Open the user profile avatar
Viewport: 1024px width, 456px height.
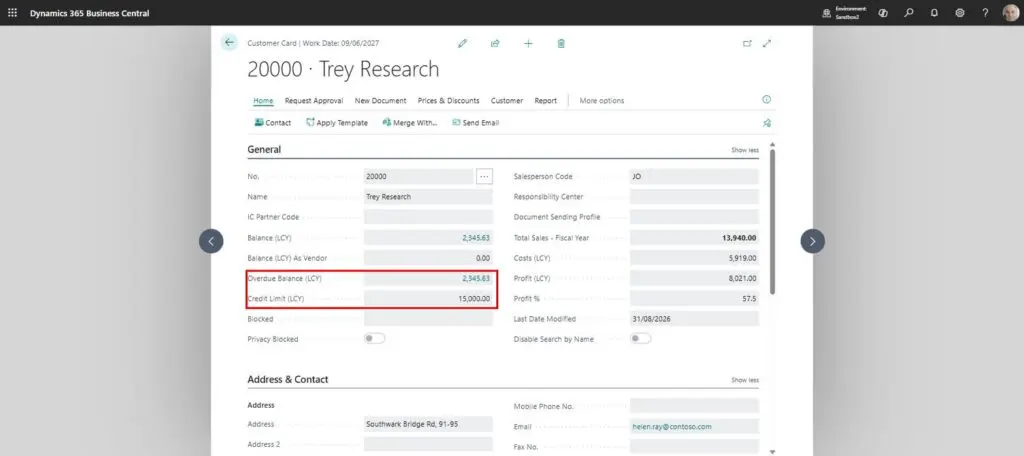1010,13
